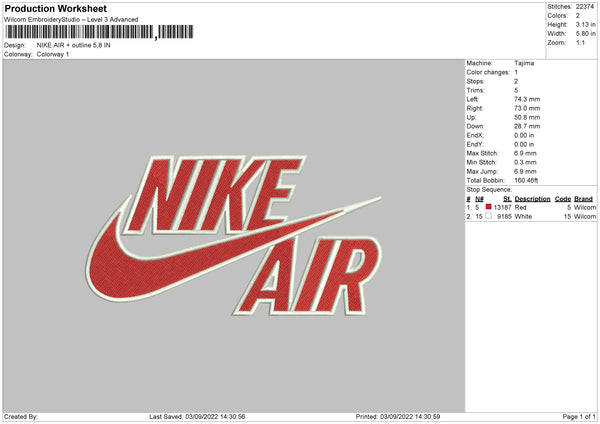The height and width of the screenshot is (424, 600).
Task: Click the 'Wilcom' brand in Red row
Action: coord(585,207)
